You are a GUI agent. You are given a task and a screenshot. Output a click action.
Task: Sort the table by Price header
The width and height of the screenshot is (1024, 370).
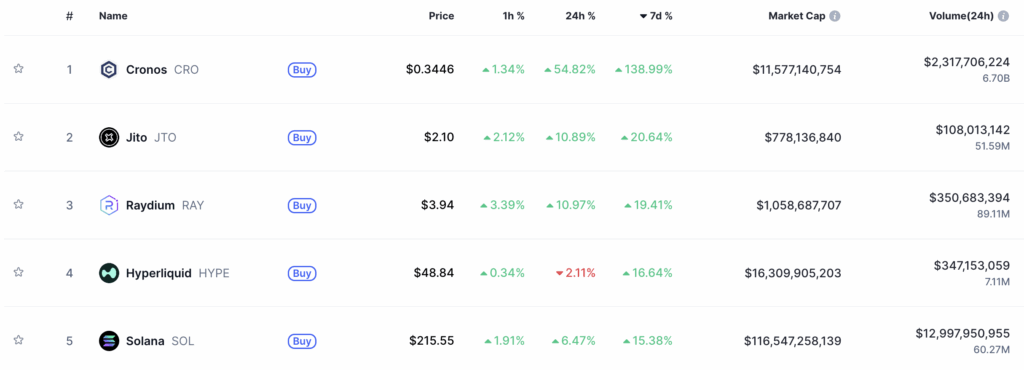point(441,16)
